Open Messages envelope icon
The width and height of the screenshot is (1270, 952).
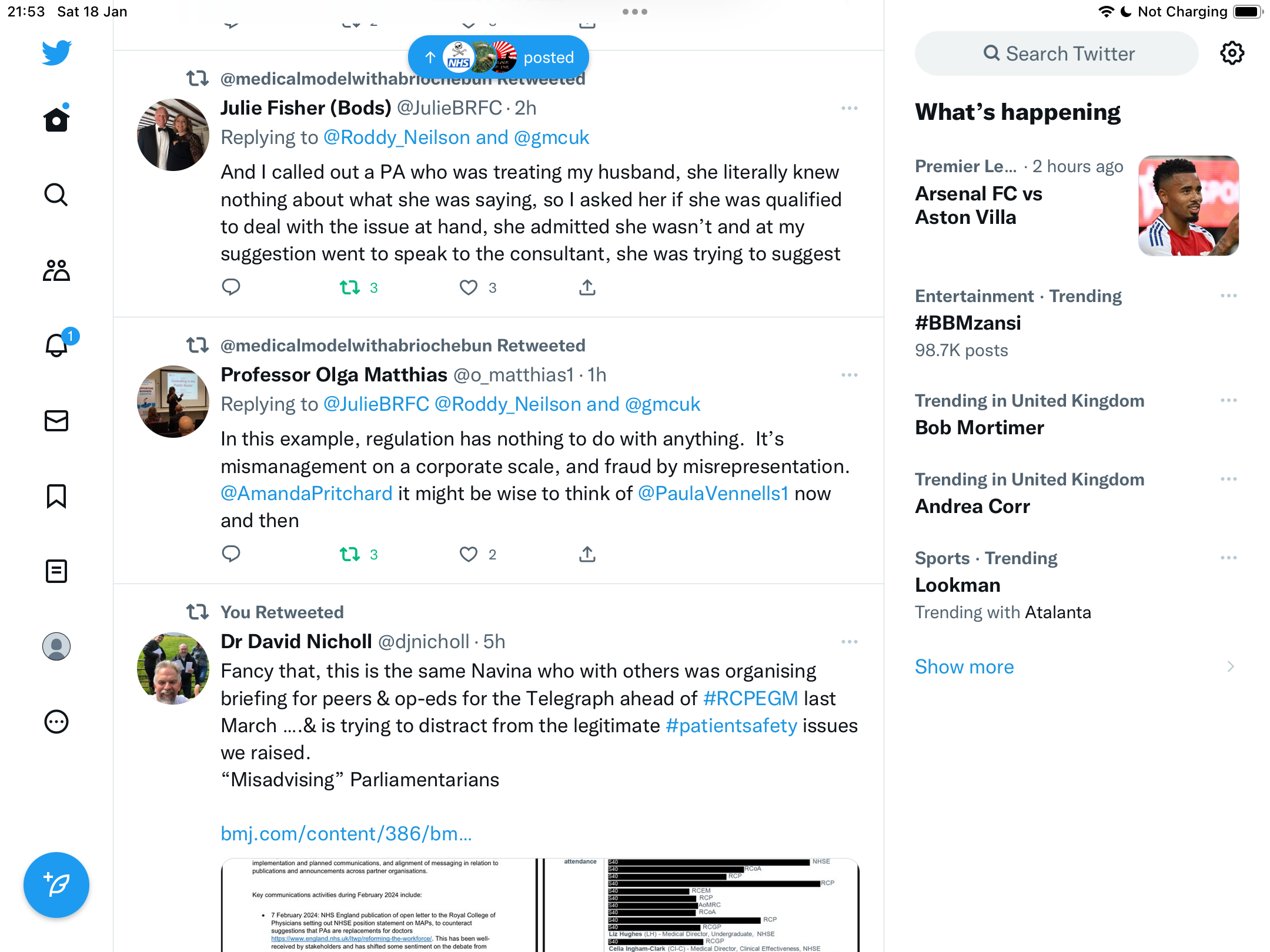56,421
